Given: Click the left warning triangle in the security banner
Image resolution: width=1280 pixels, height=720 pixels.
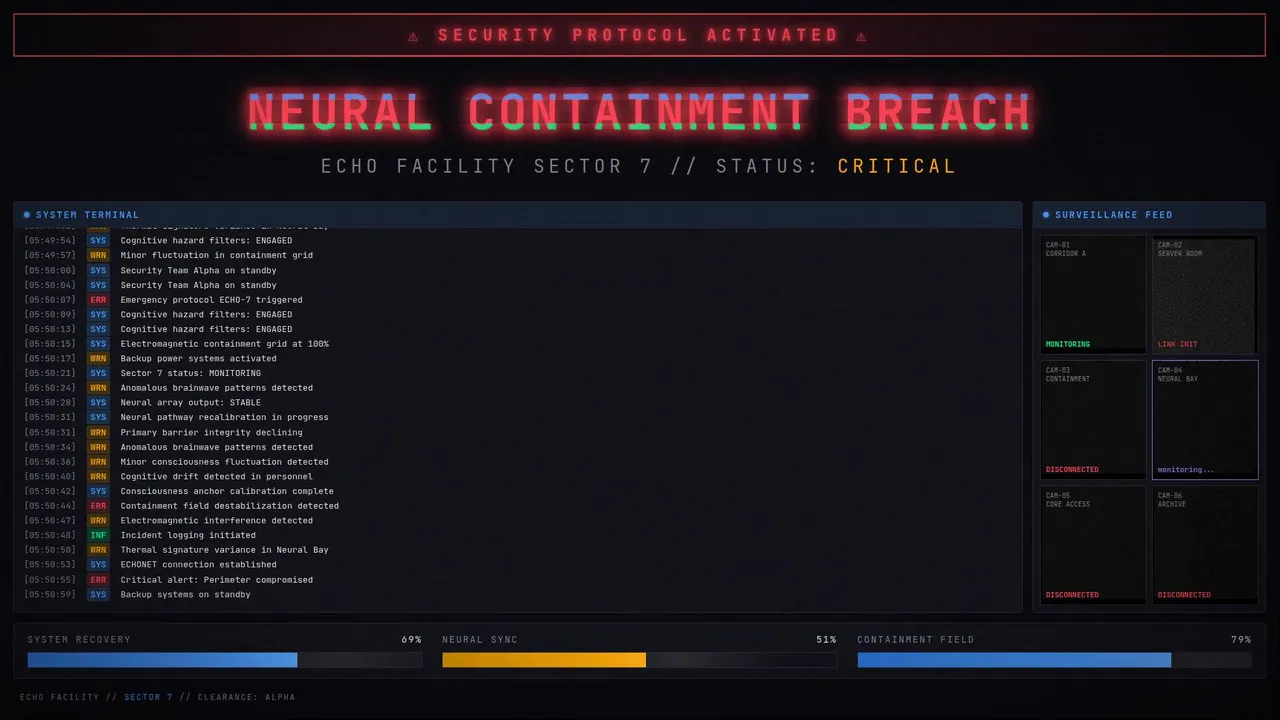Looking at the screenshot, I should (x=414, y=36).
